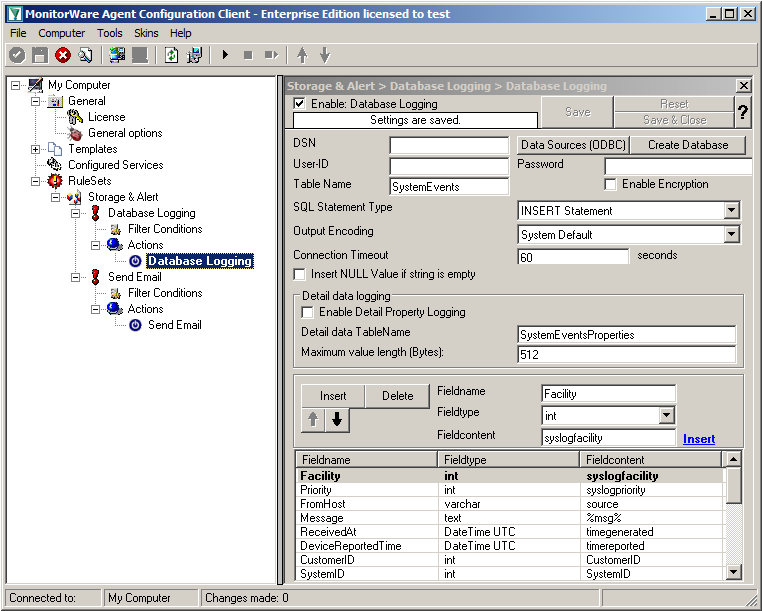Click the connect to computer toolbar icon
Screen dimensions: 762x611
[117, 55]
